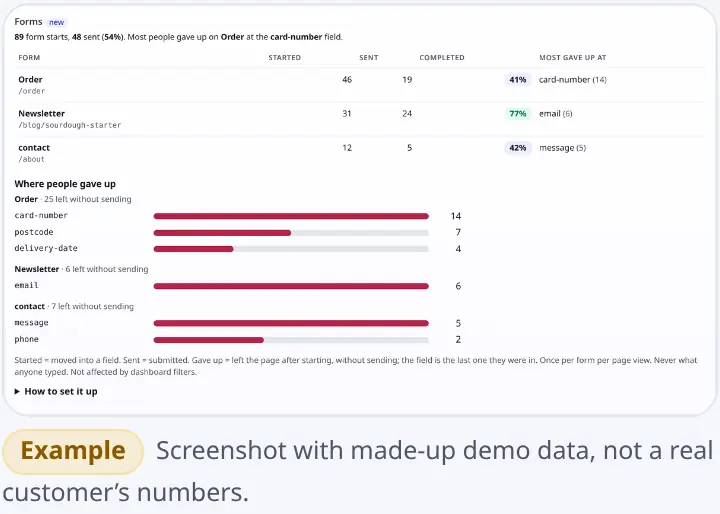Expand the How to set it up section
Viewport: 720px width, 514px height.
coord(56,391)
